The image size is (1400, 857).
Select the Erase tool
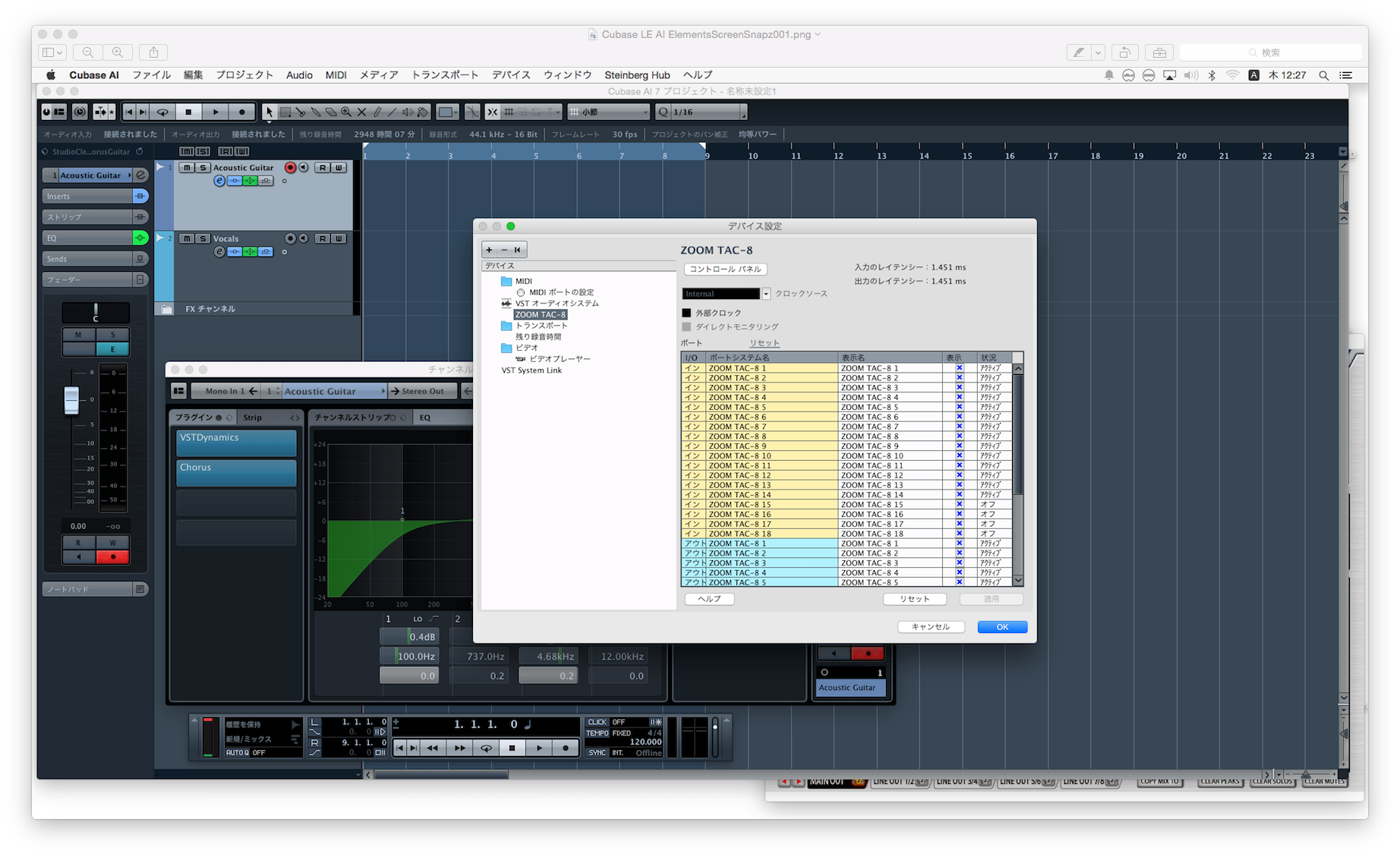[331, 112]
